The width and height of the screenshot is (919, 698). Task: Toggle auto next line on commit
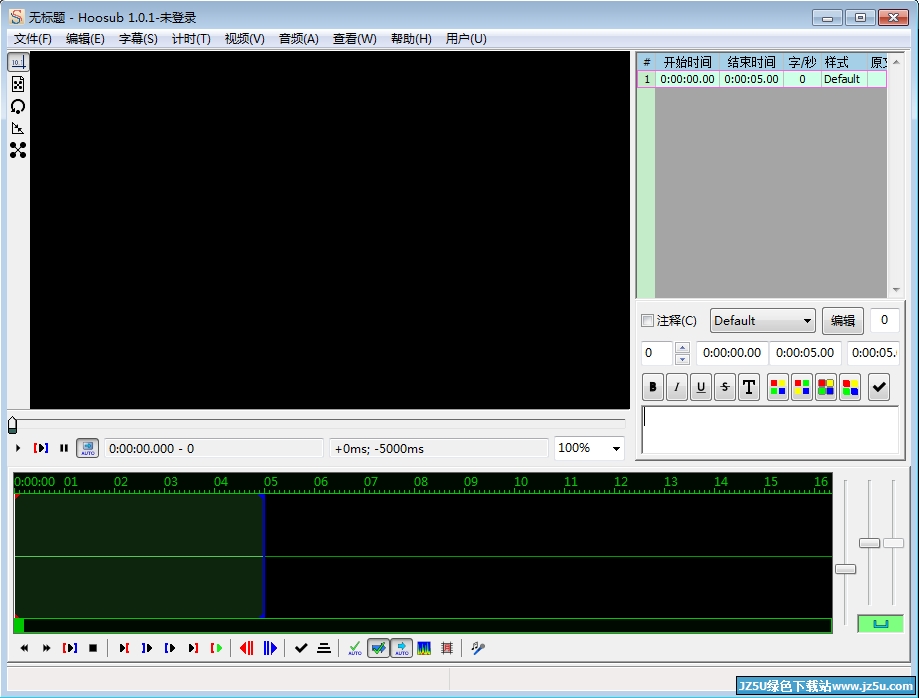click(x=379, y=648)
